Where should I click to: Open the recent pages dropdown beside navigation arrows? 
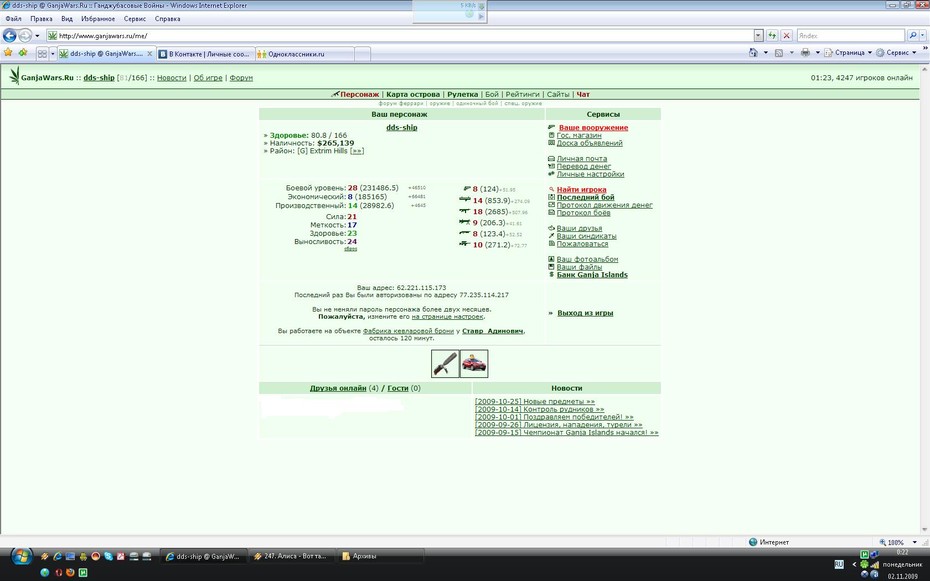click(37, 36)
